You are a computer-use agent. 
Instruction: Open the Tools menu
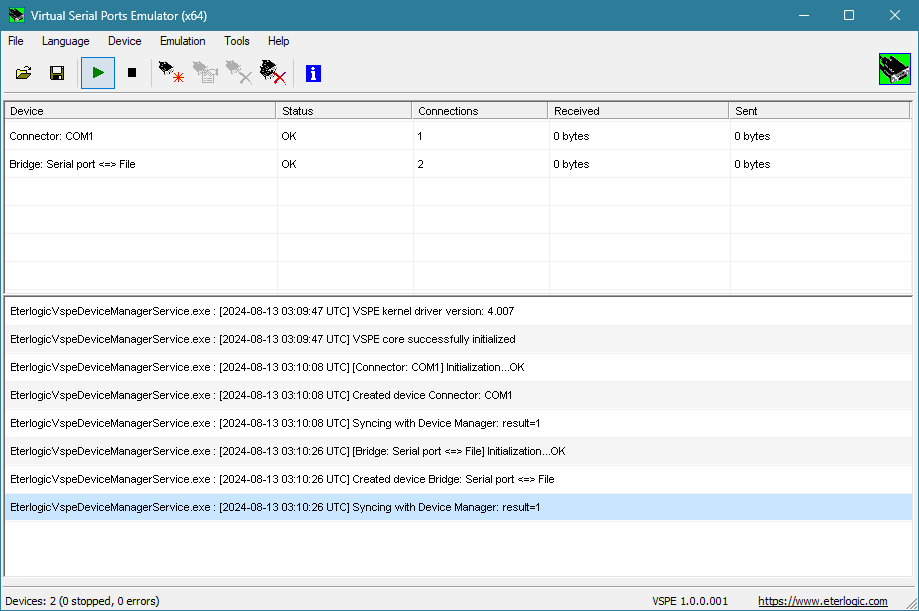(236, 41)
